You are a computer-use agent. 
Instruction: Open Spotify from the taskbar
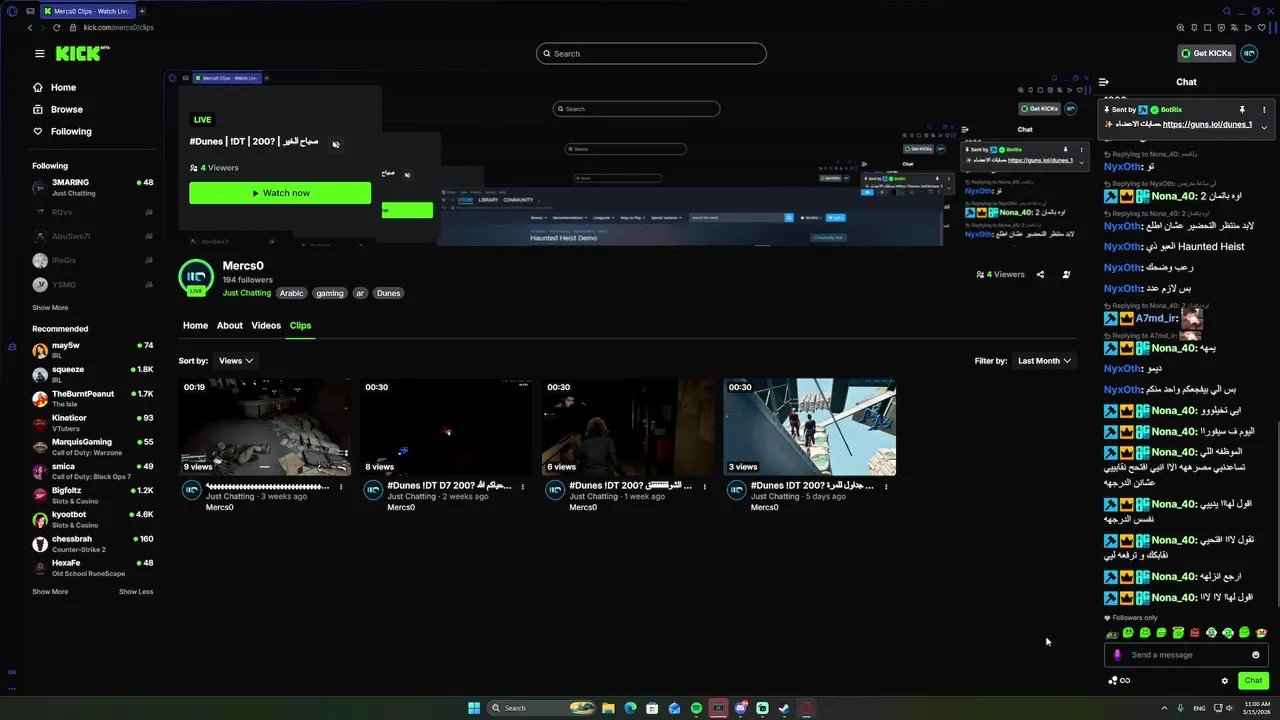tap(696, 708)
